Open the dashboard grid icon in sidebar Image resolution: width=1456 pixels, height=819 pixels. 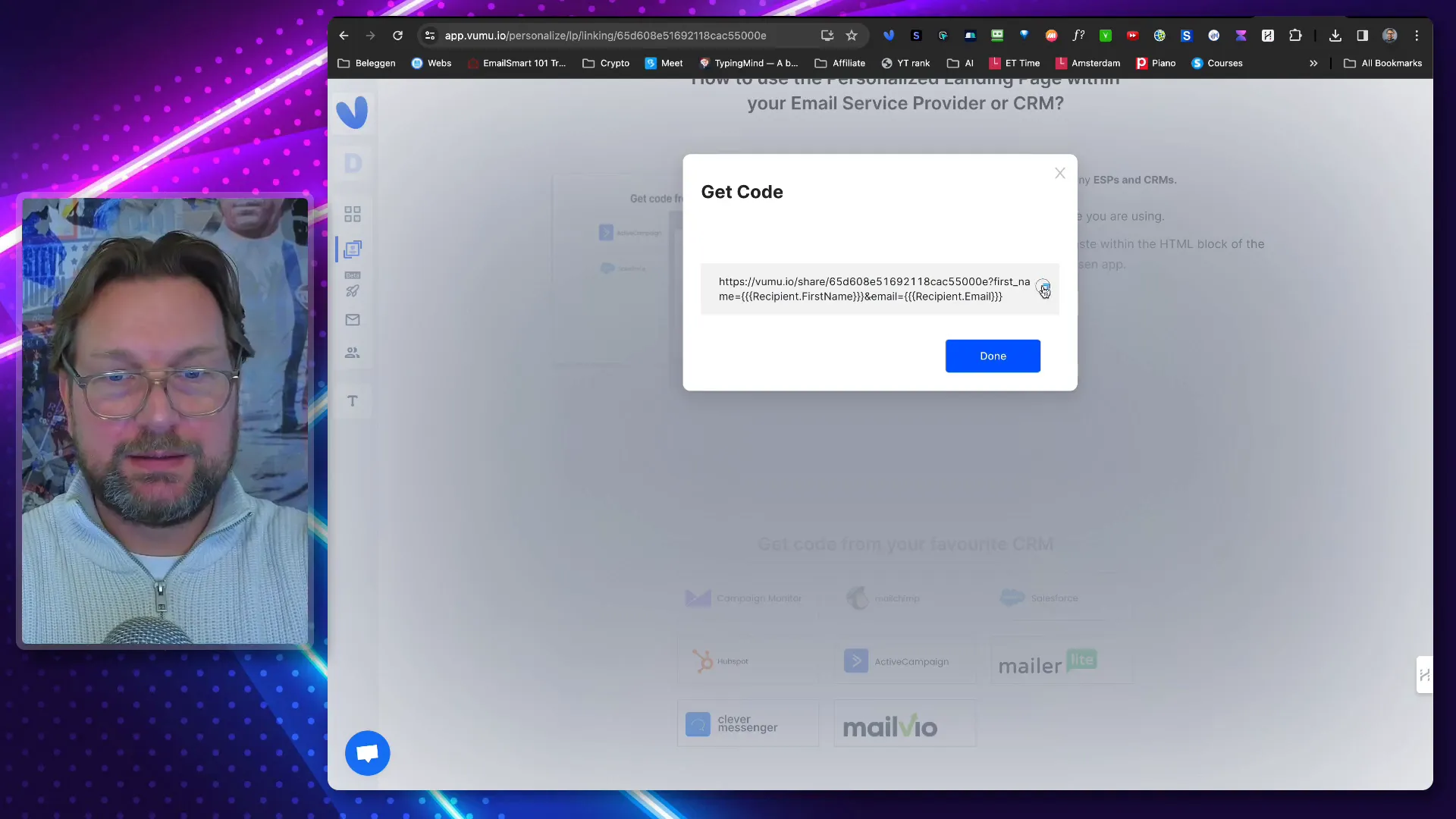(x=353, y=215)
